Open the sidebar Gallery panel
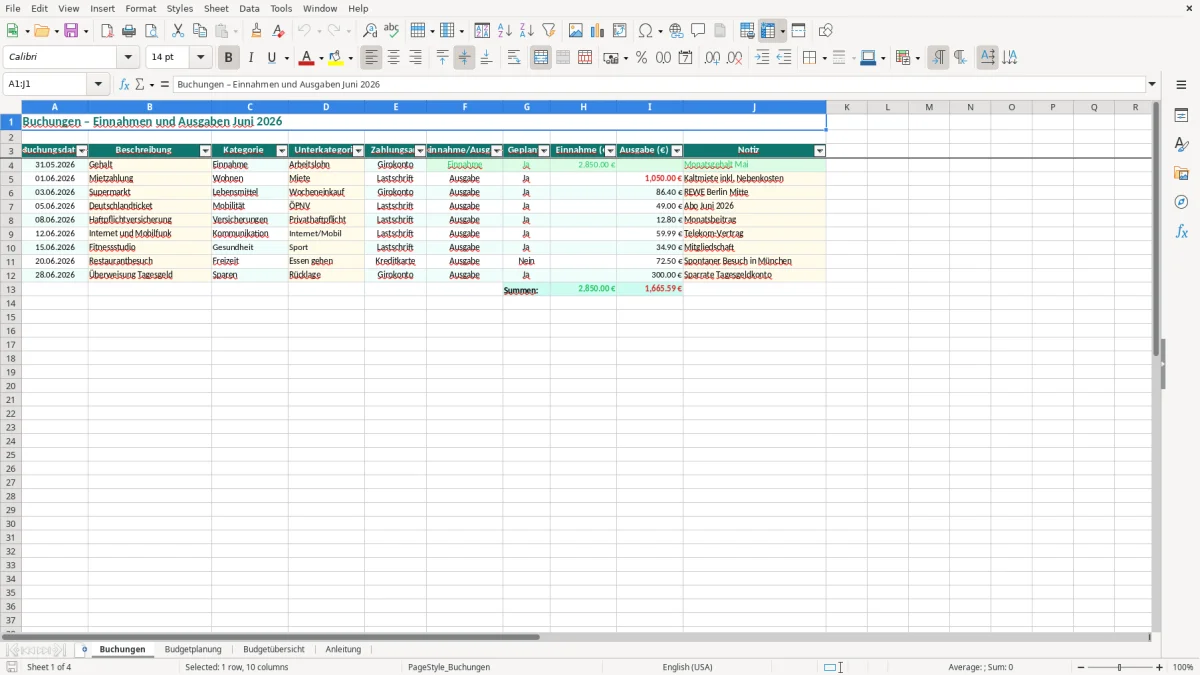1200x675 pixels. tap(1181, 173)
